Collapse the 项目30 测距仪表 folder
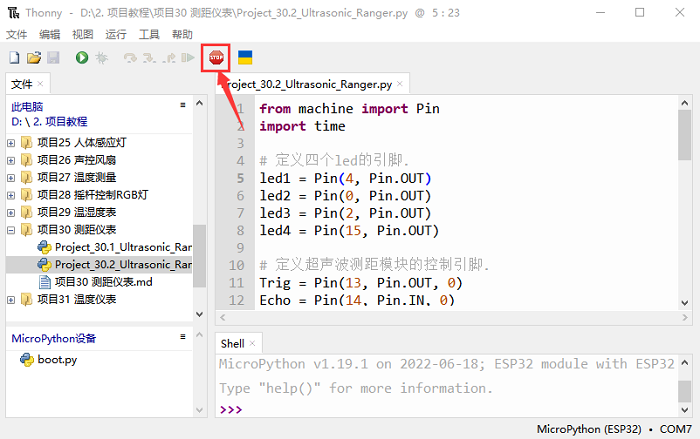 (11, 229)
